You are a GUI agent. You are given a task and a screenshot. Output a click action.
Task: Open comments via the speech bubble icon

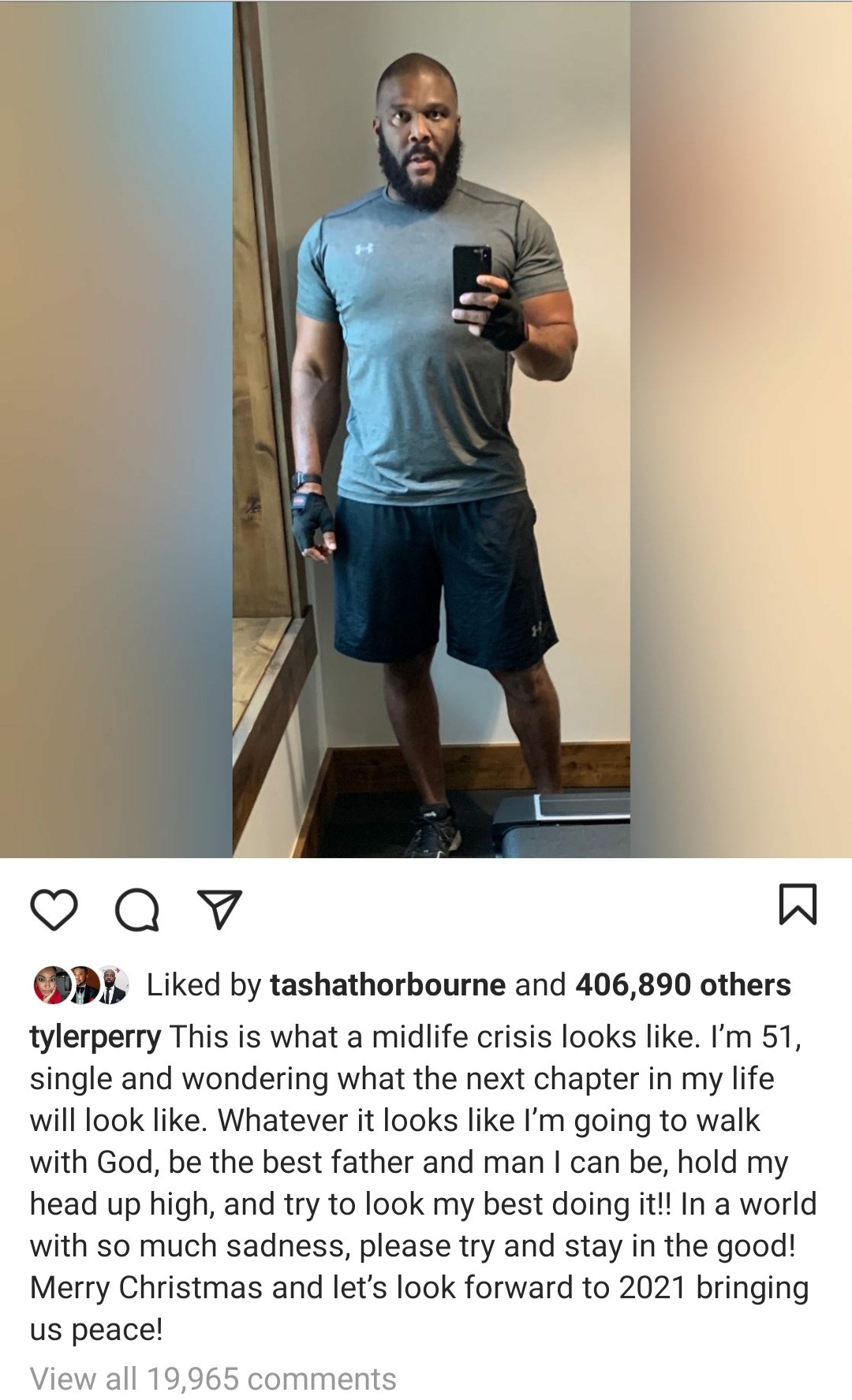click(x=136, y=911)
